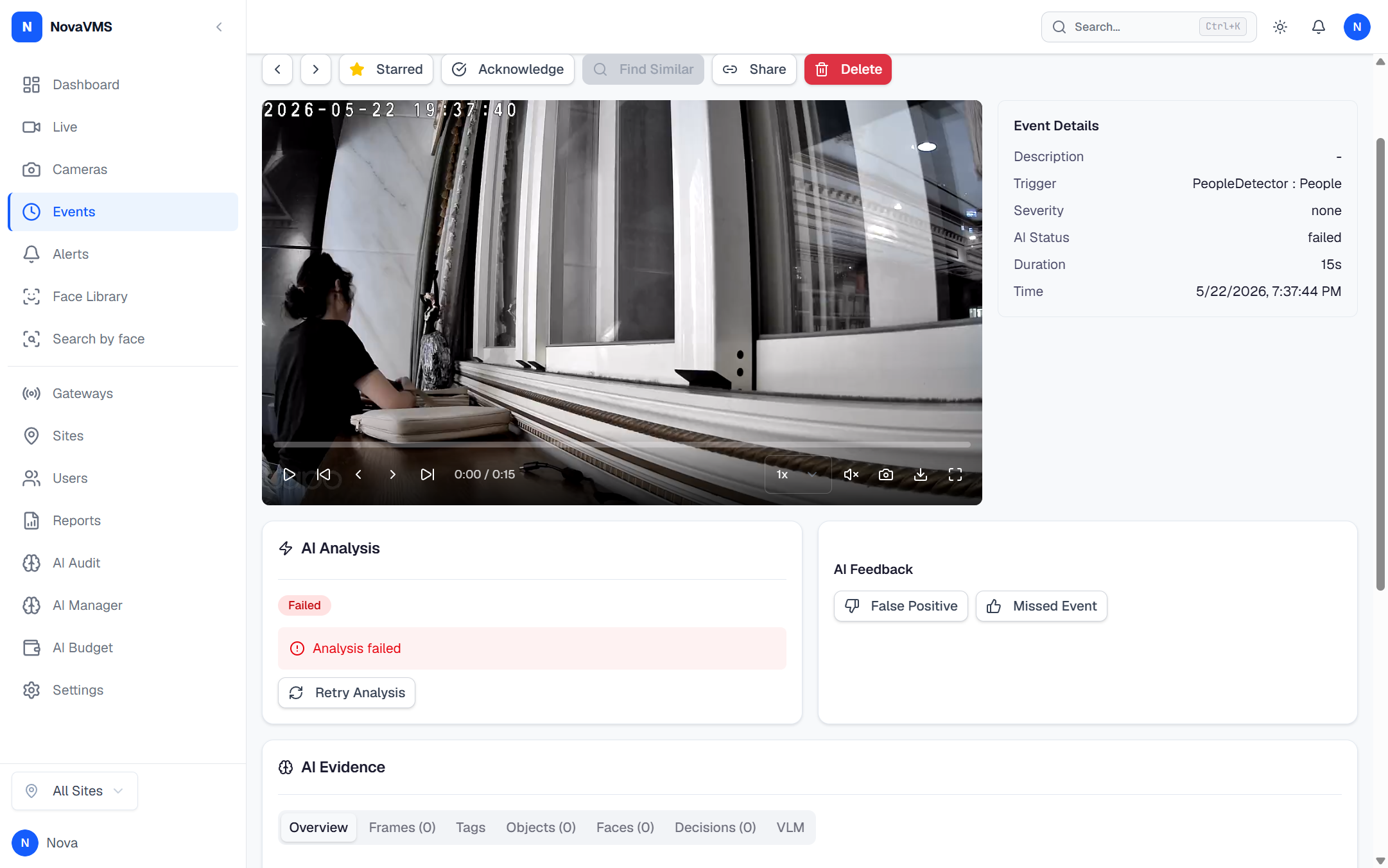Click the page vertical scrollbar
1388x868 pixels.
pyautogui.click(x=1380, y=364)
